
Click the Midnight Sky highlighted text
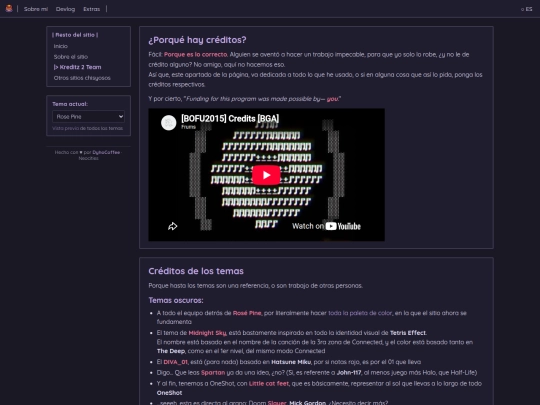click(207, 333)
